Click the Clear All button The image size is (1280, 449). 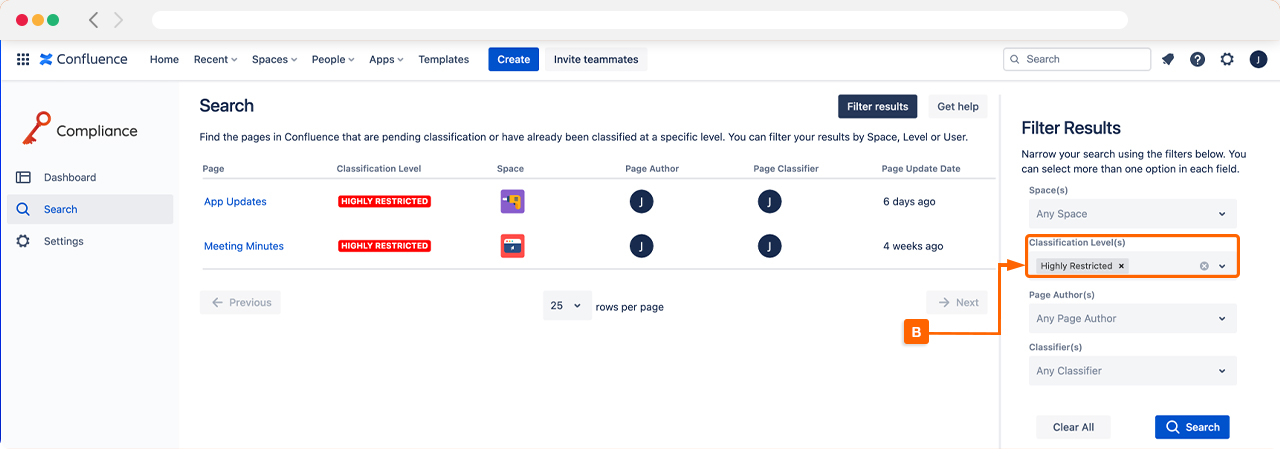1073,427
